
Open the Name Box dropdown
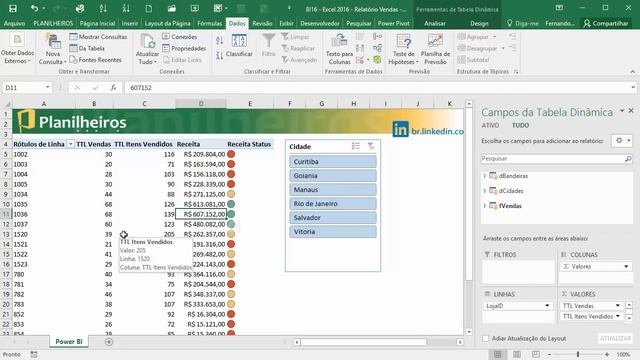47,87
